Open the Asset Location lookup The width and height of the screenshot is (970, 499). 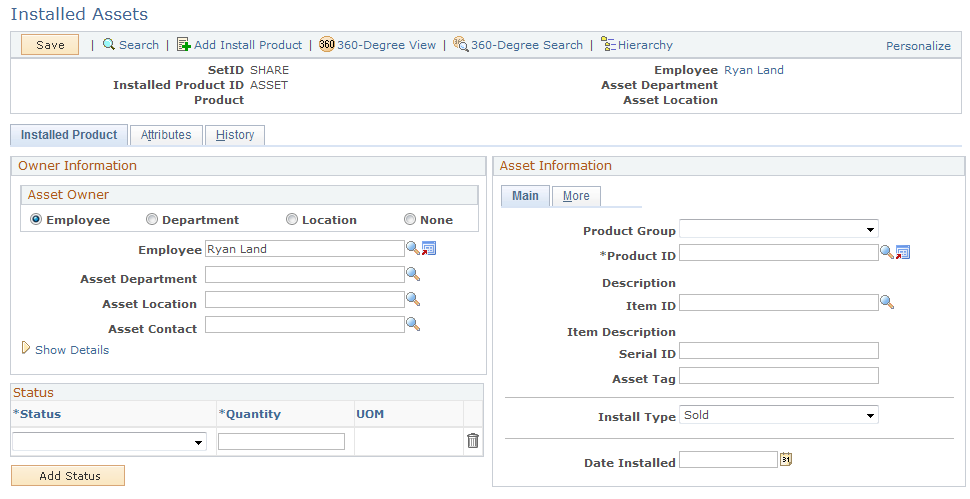coord(413,299)
